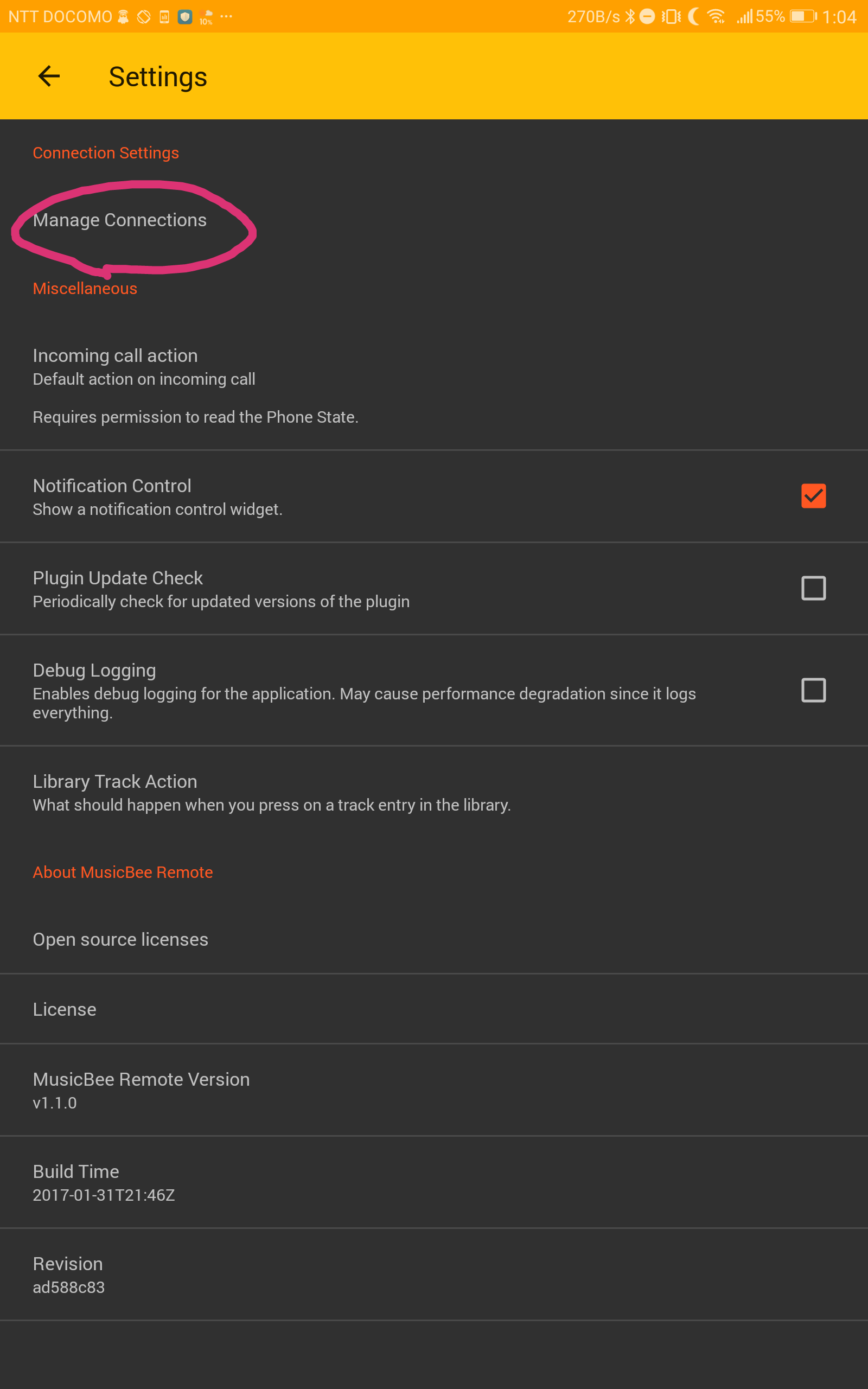
Task: Open the License entry
Action: (x=434, y=1009)
